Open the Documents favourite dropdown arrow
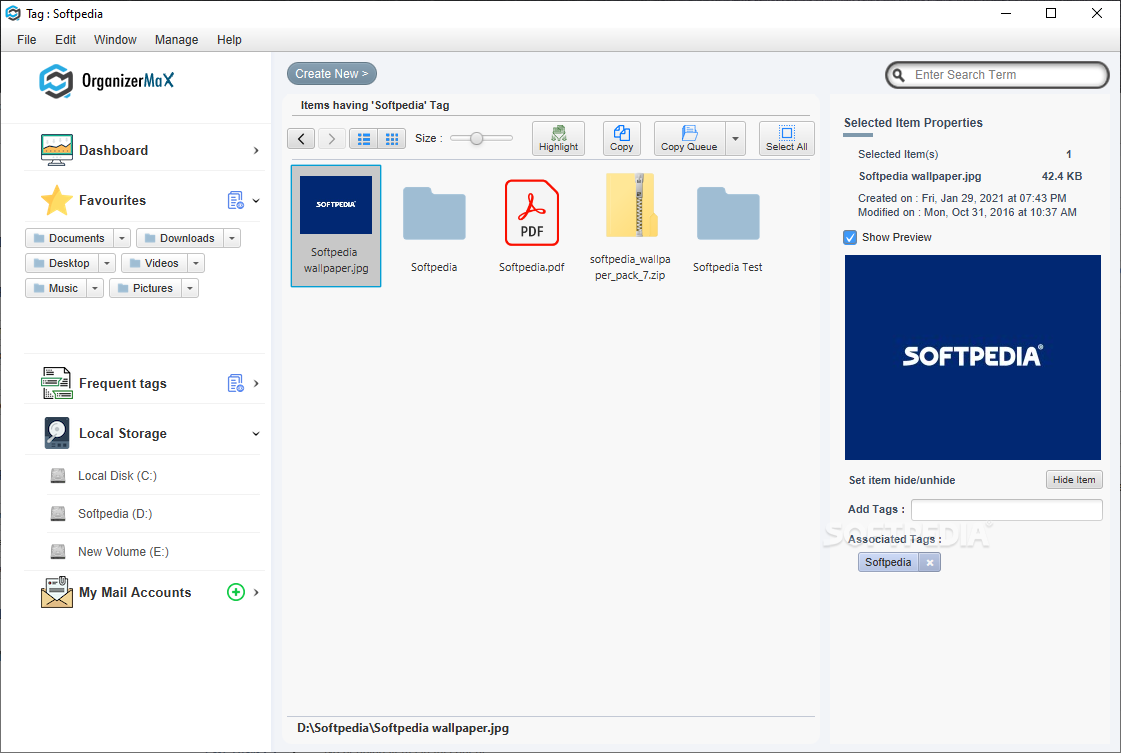Image resolution: width=1121 pixels, height=753 pixels. (x=122, y=238)
